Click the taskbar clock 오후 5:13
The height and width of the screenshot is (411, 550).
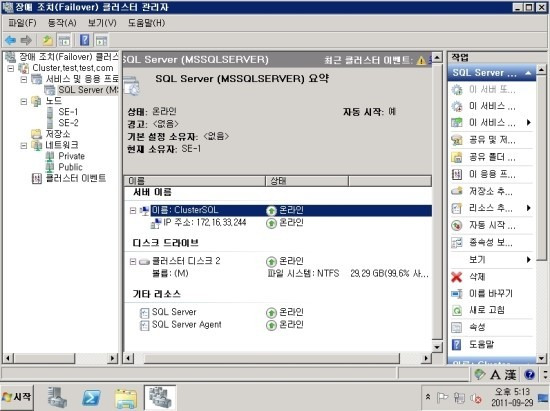tap(512, 392)
